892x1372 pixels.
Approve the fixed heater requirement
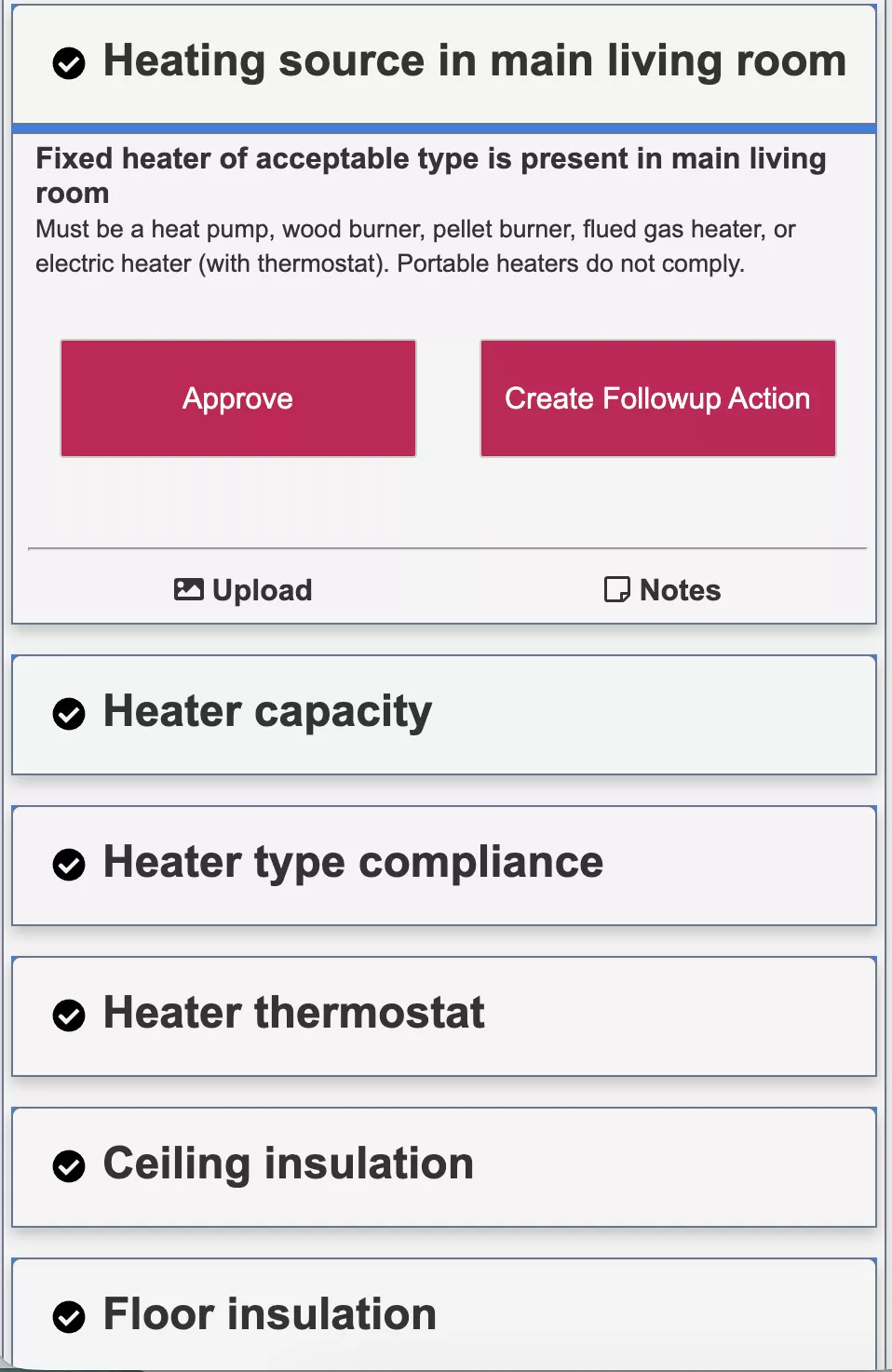[238, 398]
